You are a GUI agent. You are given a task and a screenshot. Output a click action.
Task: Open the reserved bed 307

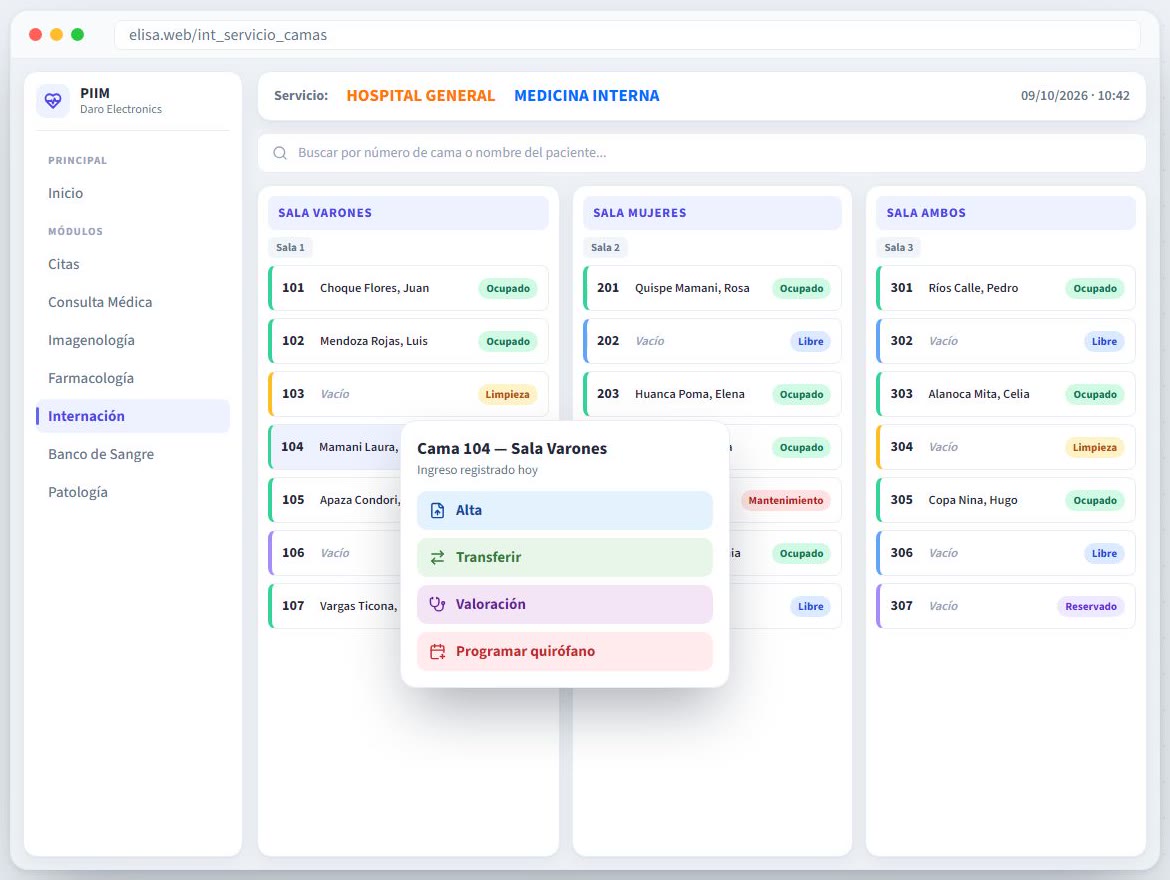pos(1006,606)
